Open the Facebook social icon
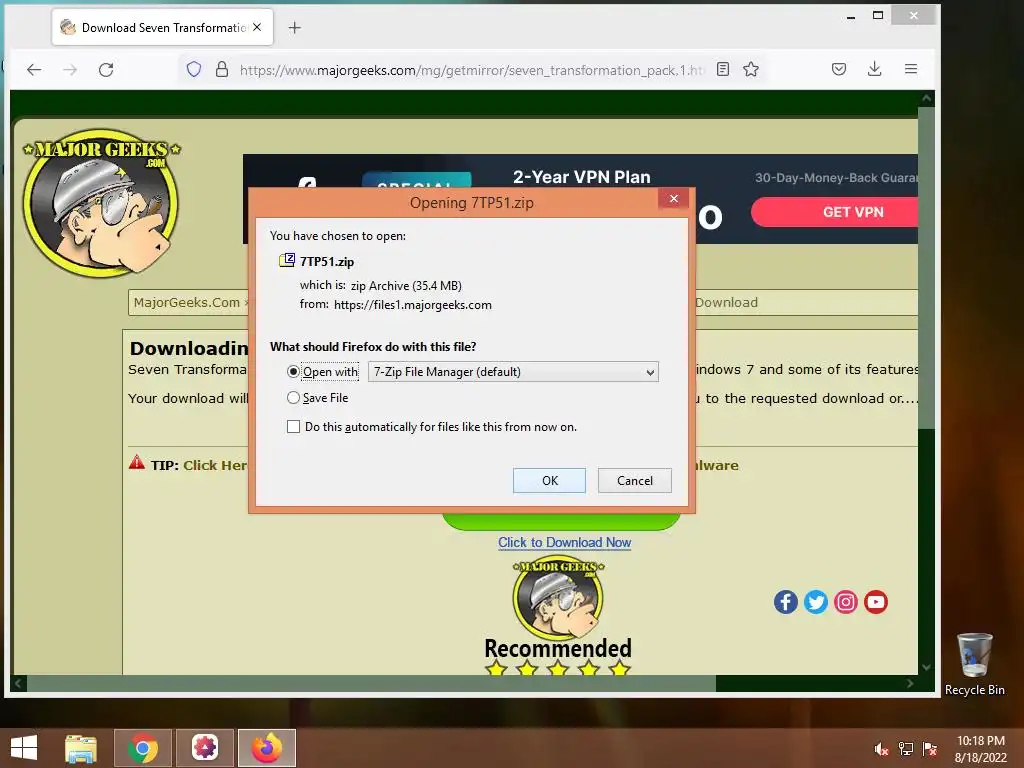Screen dimensions: 1024x768 (786, 602)
